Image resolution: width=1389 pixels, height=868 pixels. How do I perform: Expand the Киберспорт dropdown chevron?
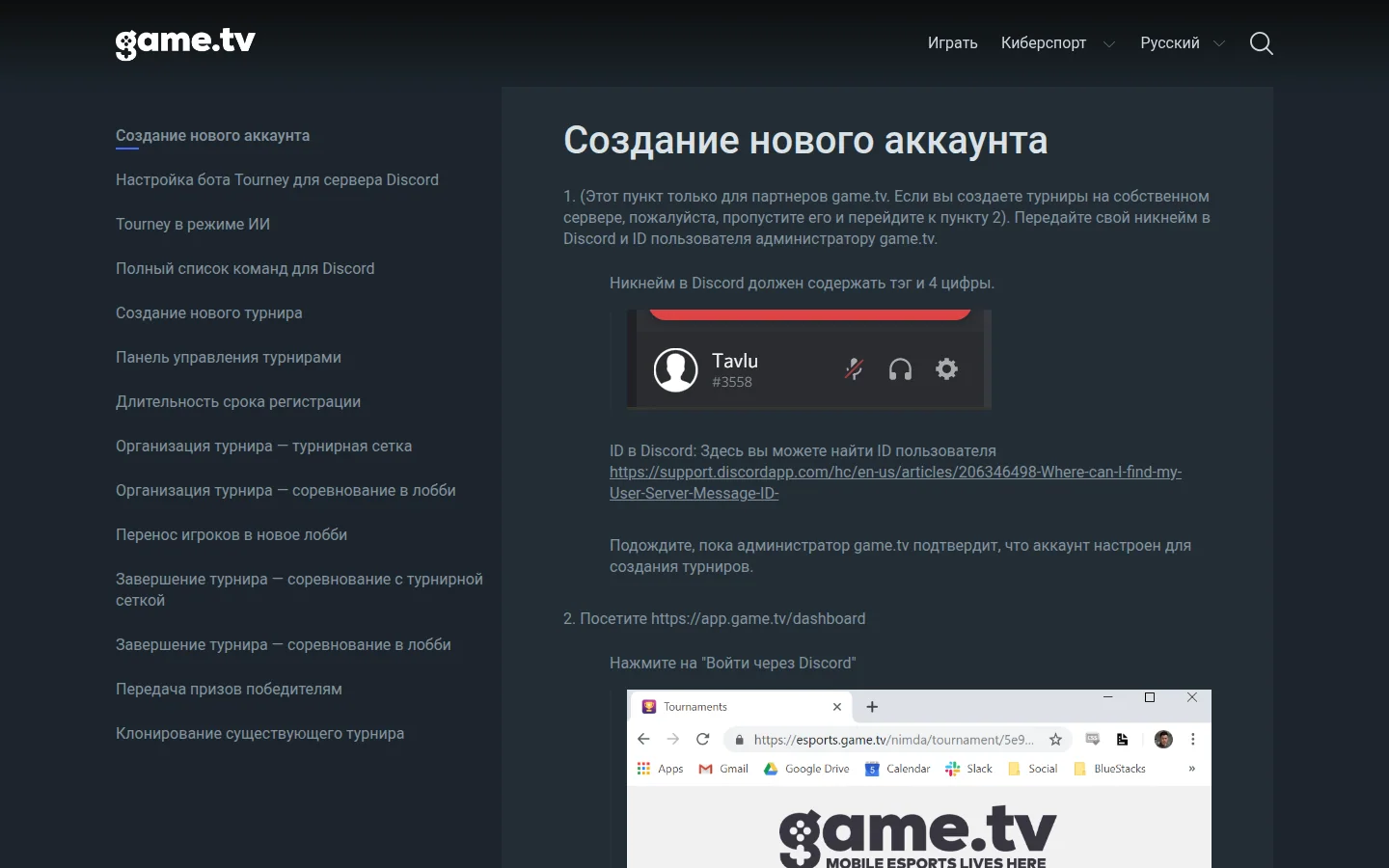click(x=1109, y=43)
